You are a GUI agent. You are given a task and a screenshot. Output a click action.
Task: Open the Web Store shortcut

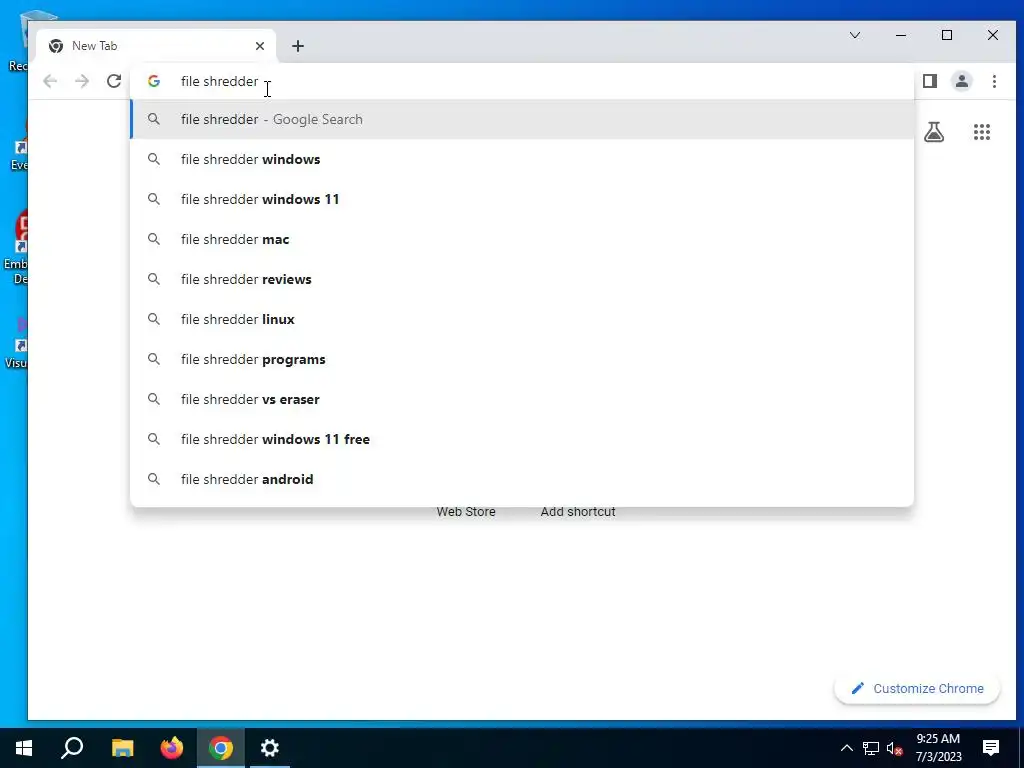tap(466, 511)
